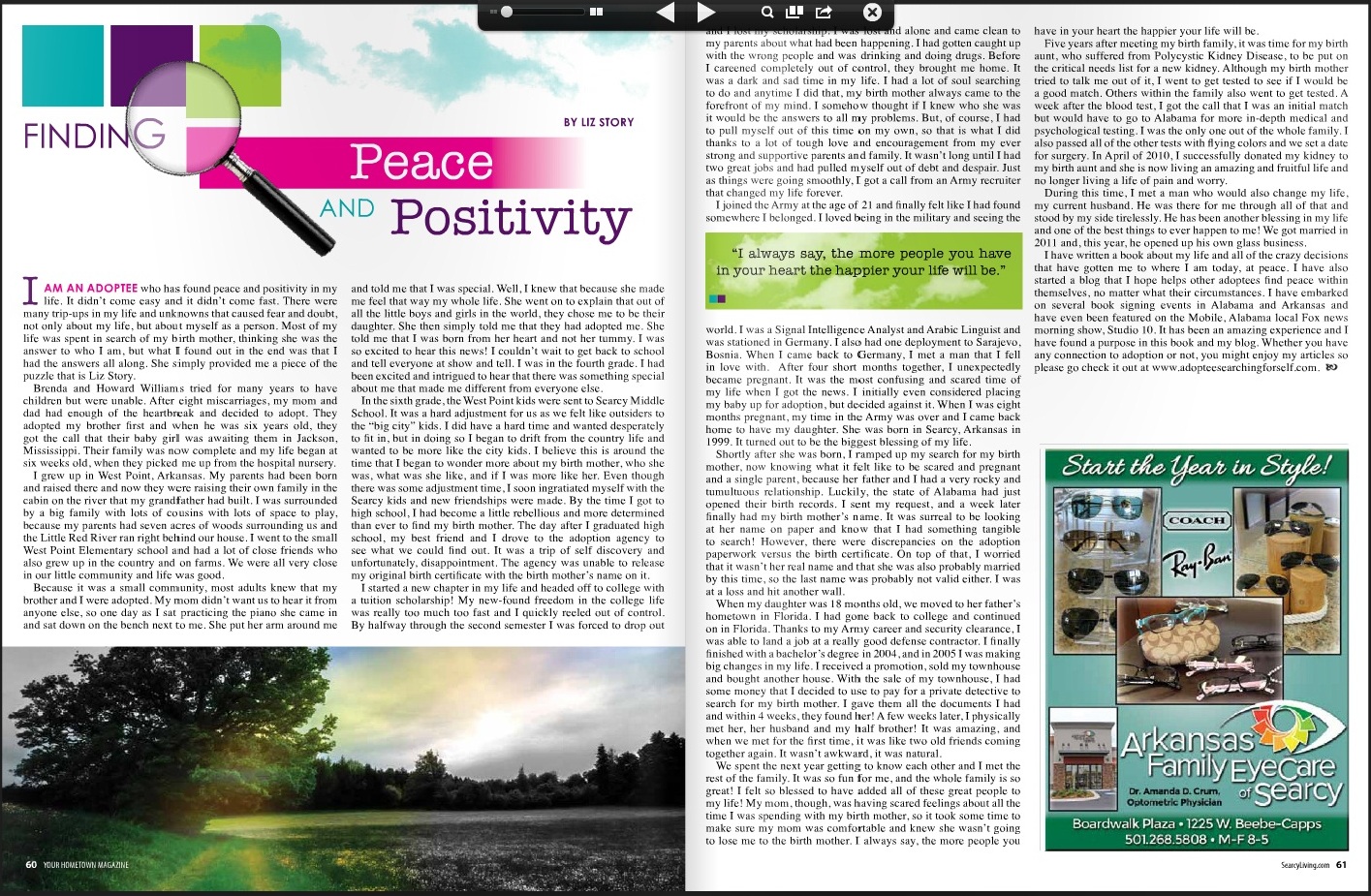Click page number 60 in the footer
Screen dimensions: 1371x896
[x=31, y=865]
